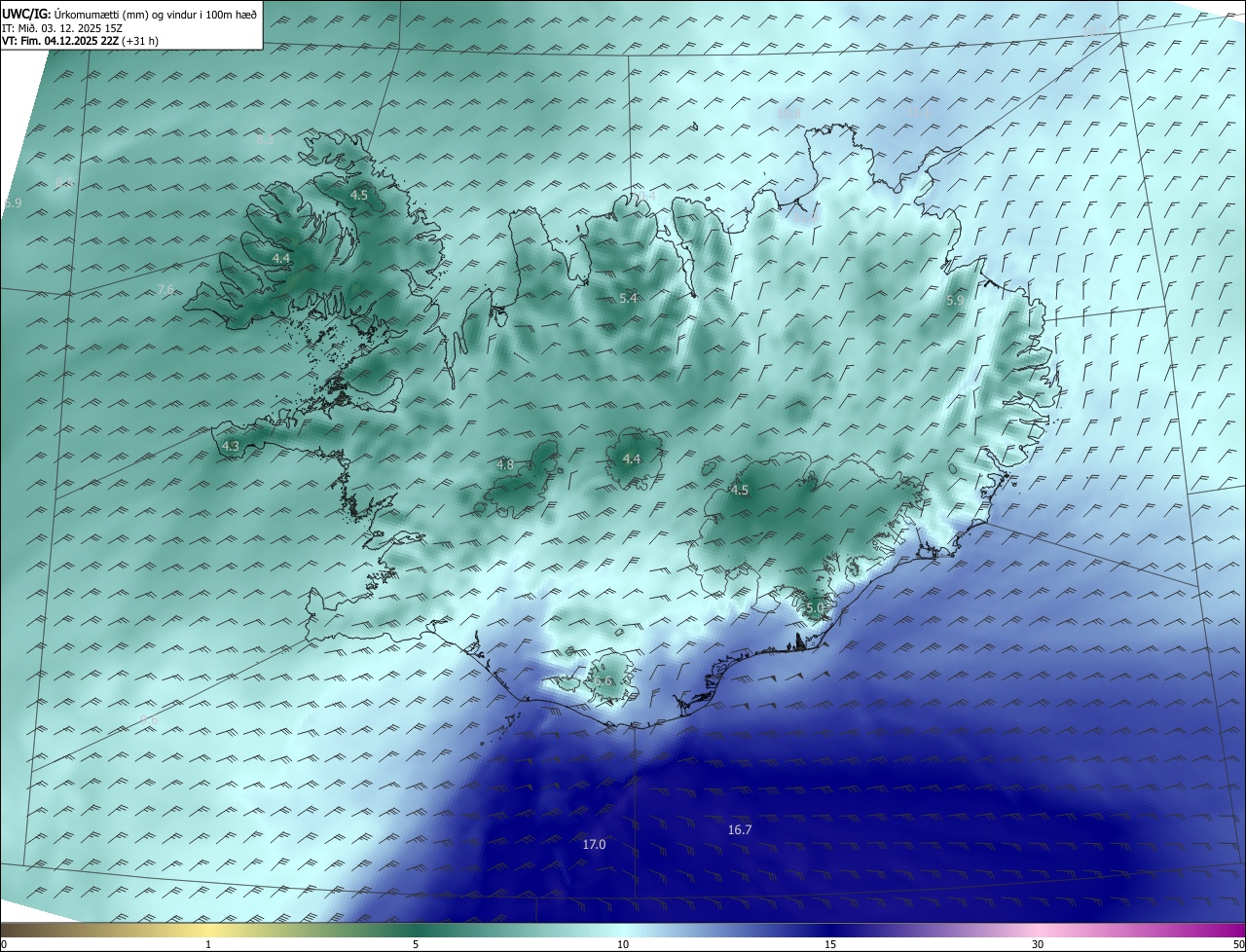Click the 11.1 value off the northeast coast
1246x952 pixels.
tap(920, 112)
